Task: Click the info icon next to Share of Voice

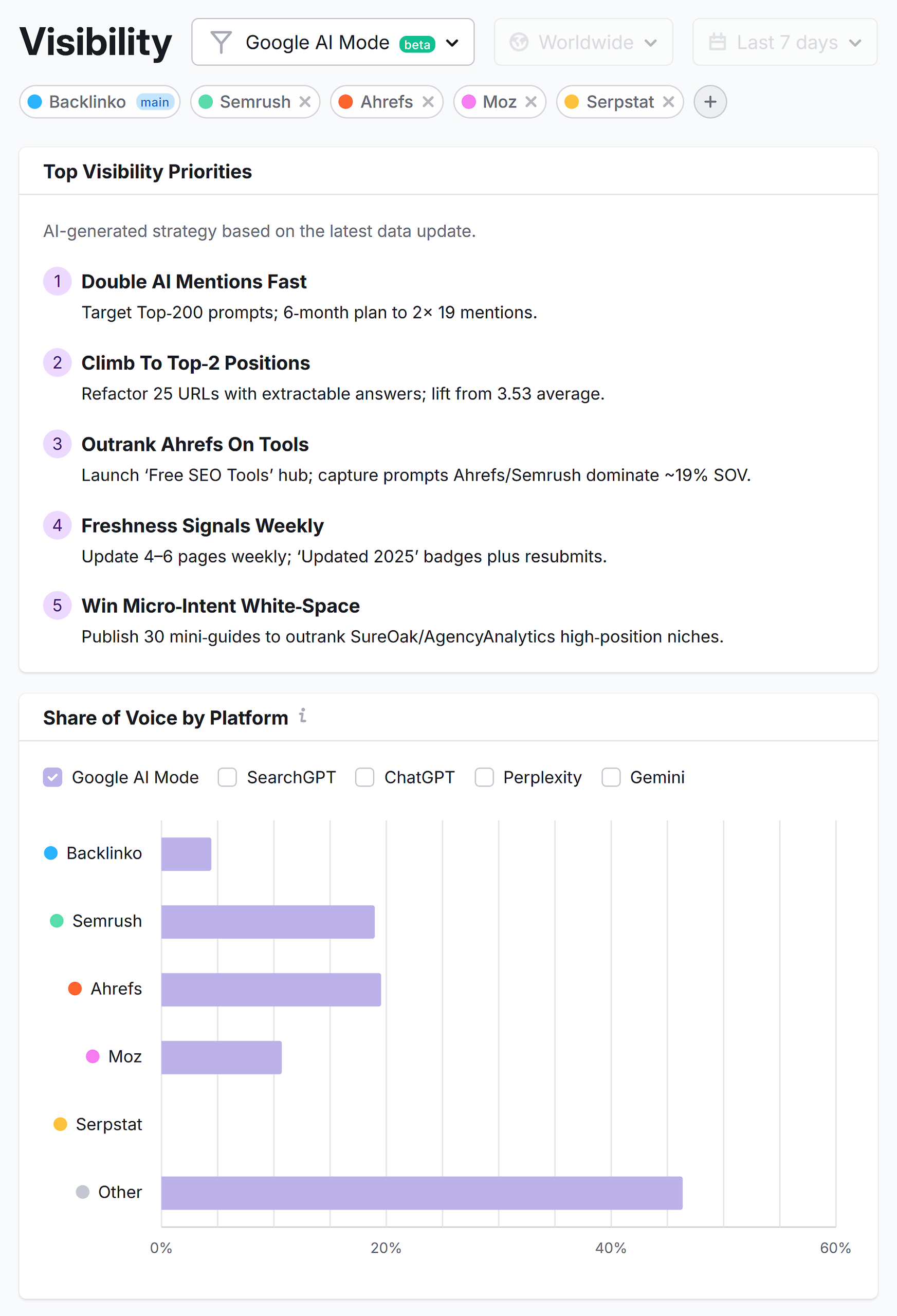Action: click(303, 717)
